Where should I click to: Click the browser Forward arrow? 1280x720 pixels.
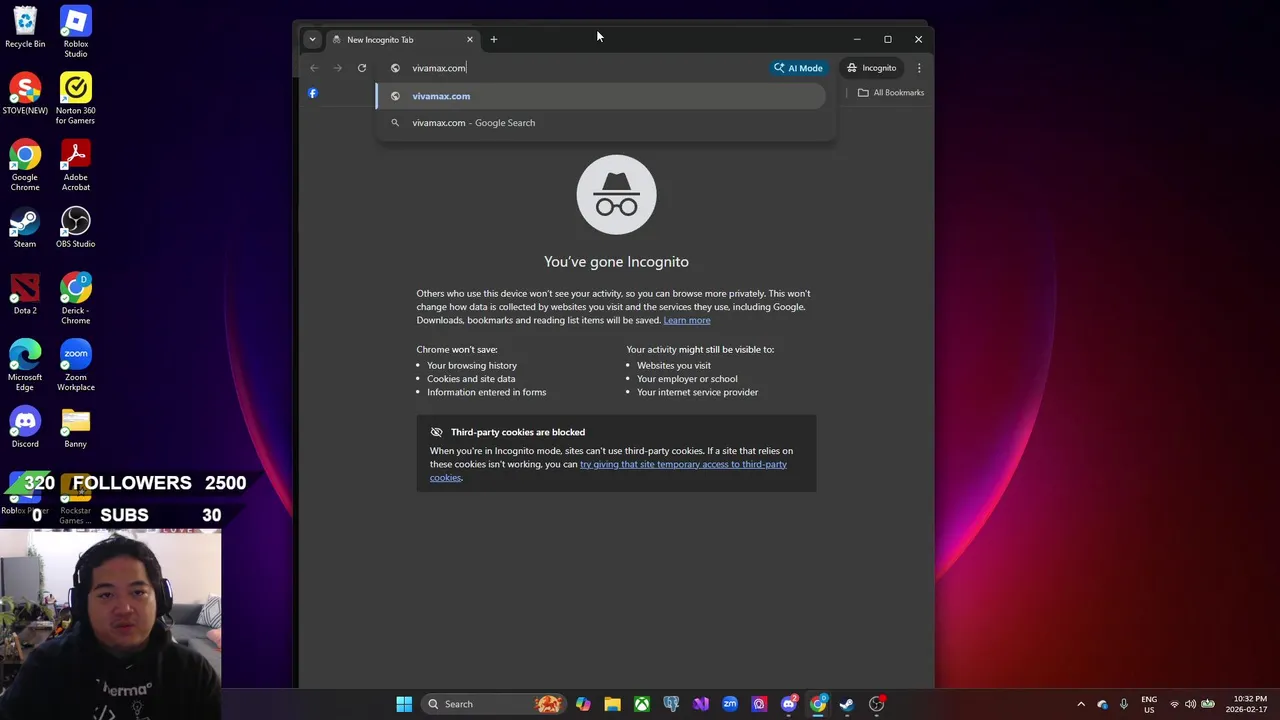click(338, 68)
